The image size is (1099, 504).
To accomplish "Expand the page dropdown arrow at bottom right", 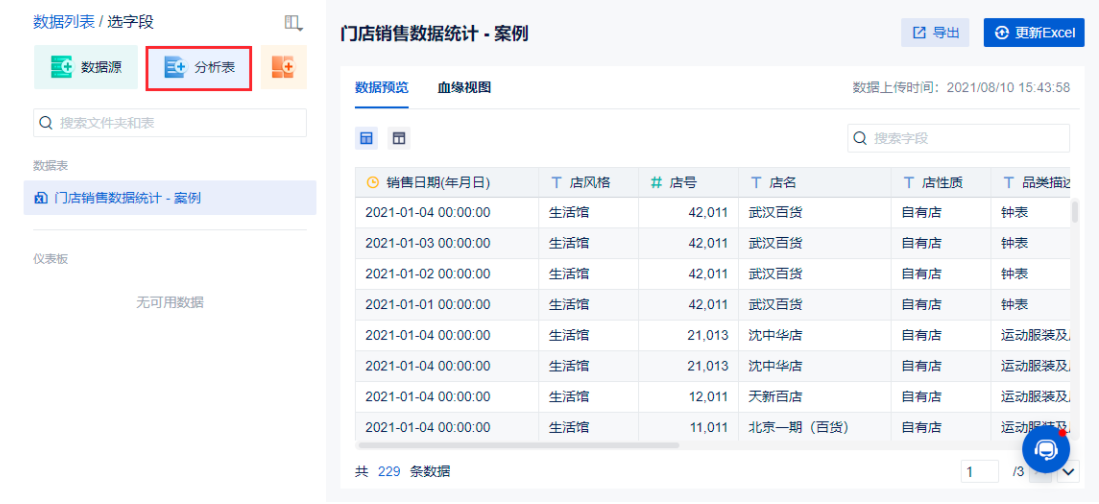I will (x=1068, y=471).
